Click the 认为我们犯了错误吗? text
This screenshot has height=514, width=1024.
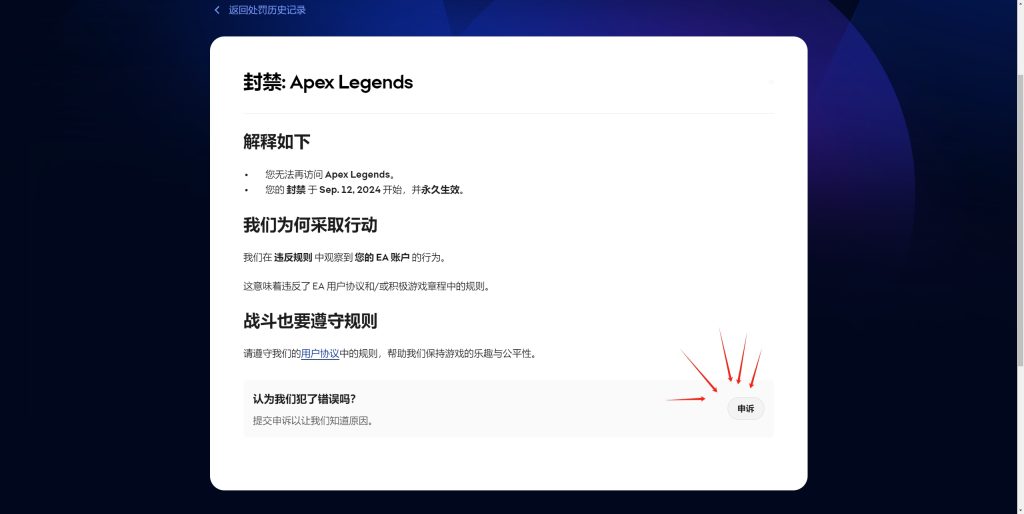[304, 399]
